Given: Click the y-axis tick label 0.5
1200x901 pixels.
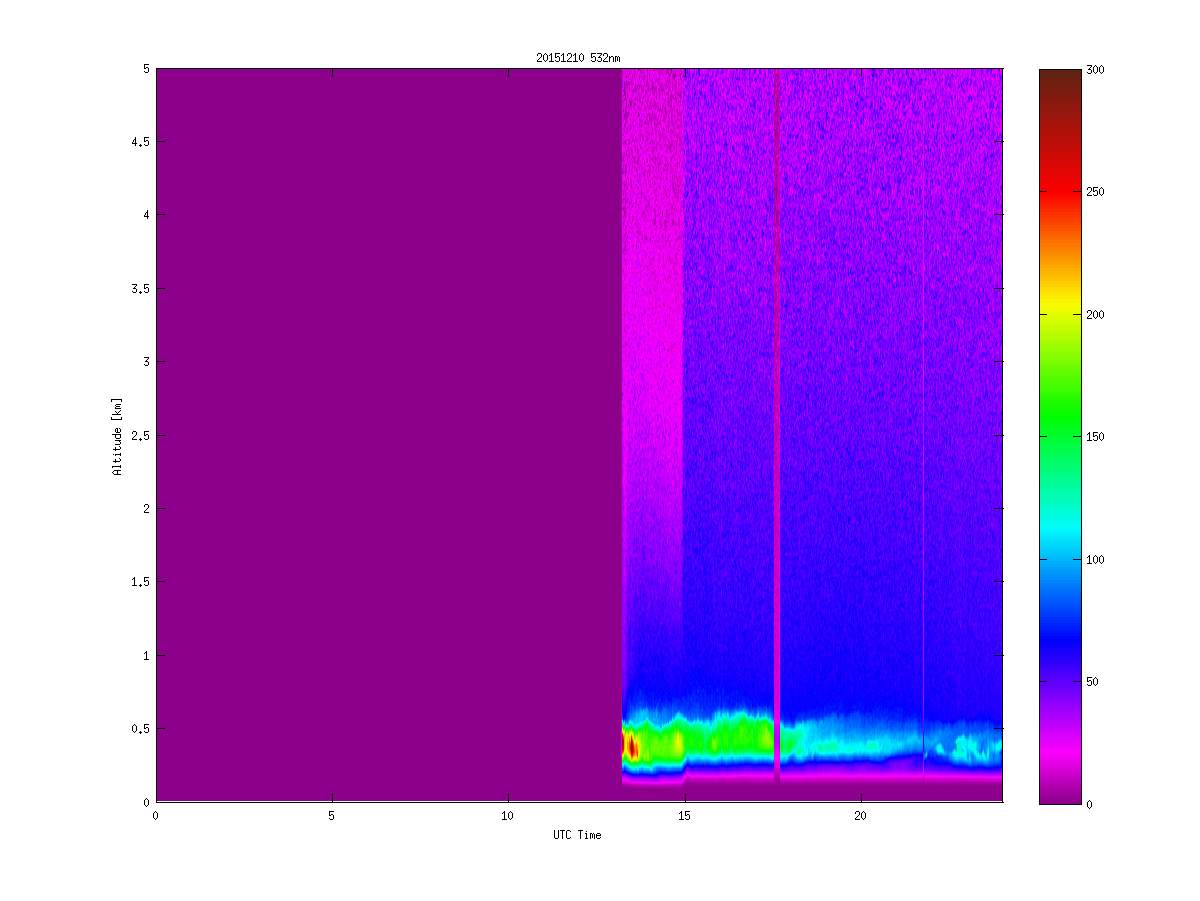Looking at the screenshot, I should click(139, 729).
